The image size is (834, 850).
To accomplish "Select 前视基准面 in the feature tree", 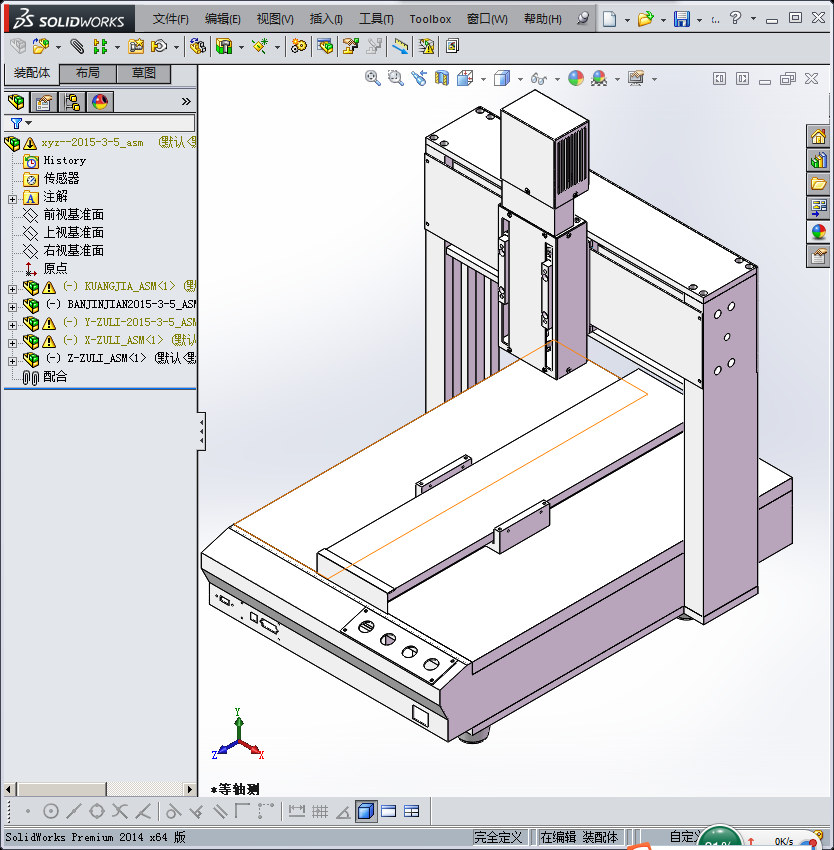I will [x=73, y=215].
